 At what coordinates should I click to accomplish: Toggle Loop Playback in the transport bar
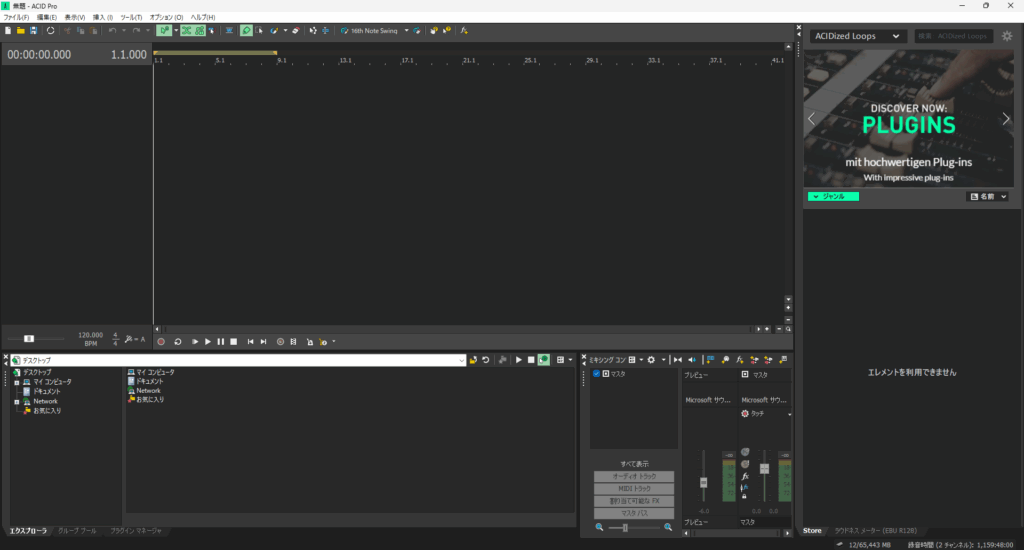(178, 342)
